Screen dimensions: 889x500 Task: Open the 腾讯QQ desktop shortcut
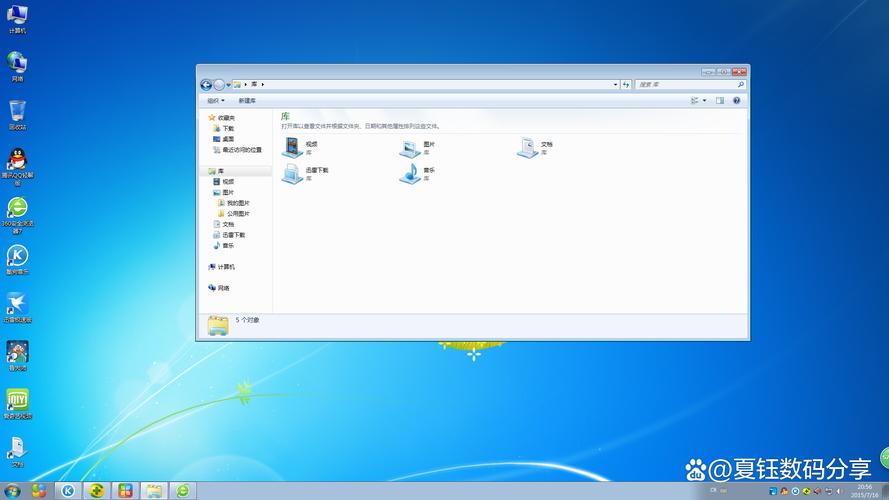click(x=17, y=161)
